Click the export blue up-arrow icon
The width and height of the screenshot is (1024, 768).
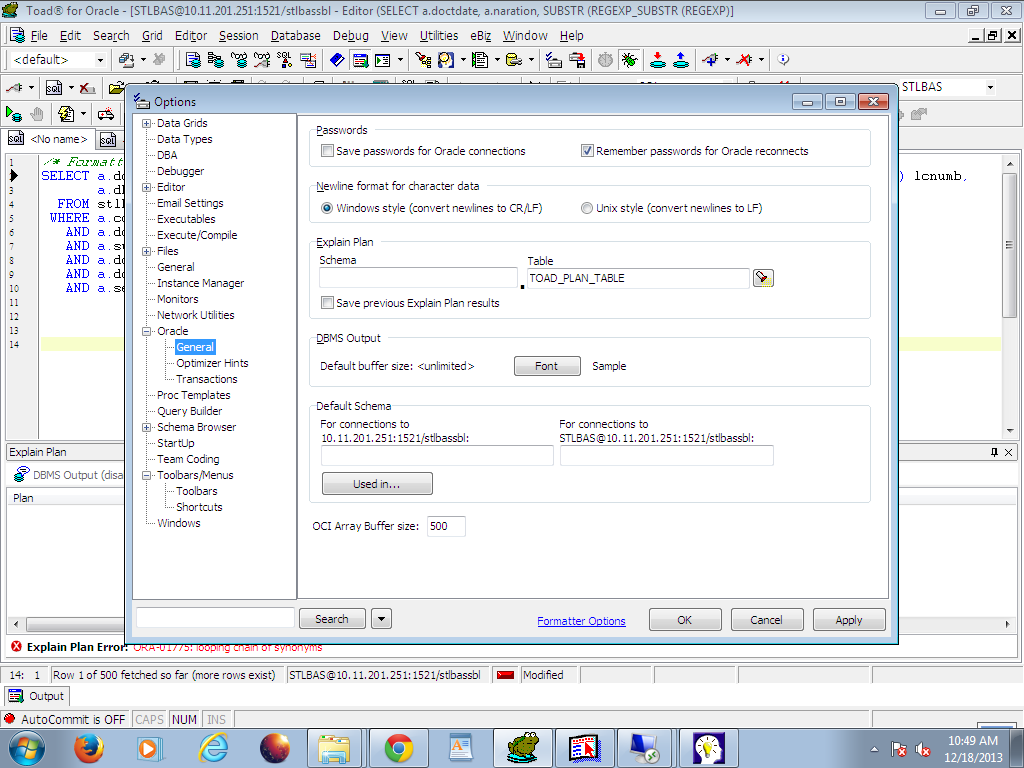tap(680, 60)
